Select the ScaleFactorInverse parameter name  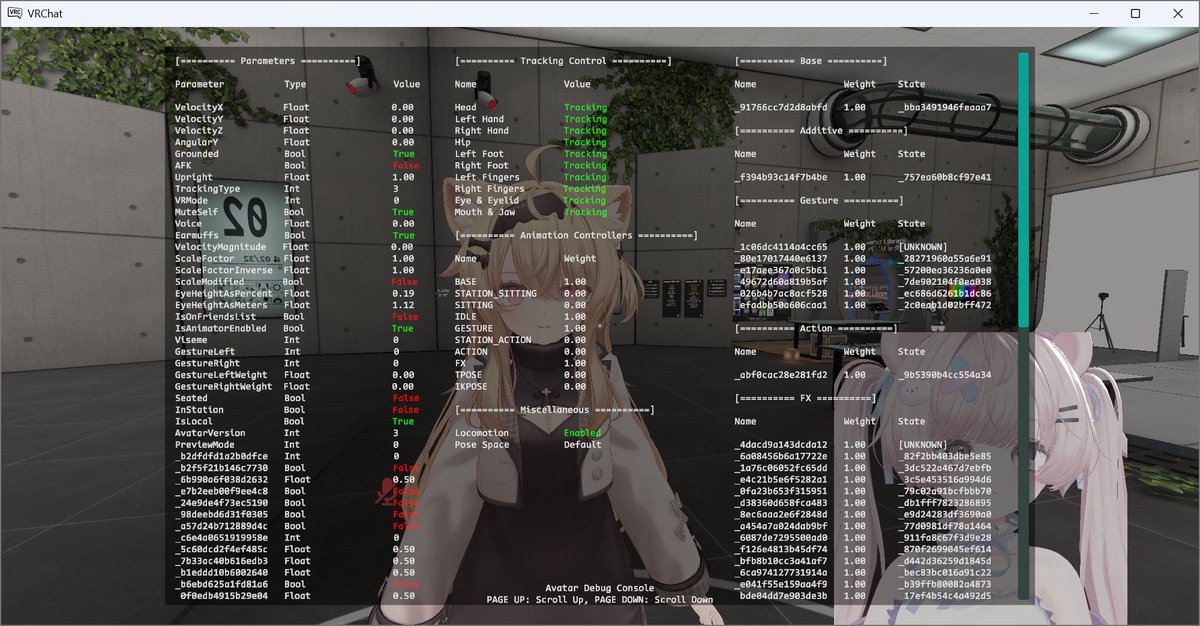click(x=224, y=270)
